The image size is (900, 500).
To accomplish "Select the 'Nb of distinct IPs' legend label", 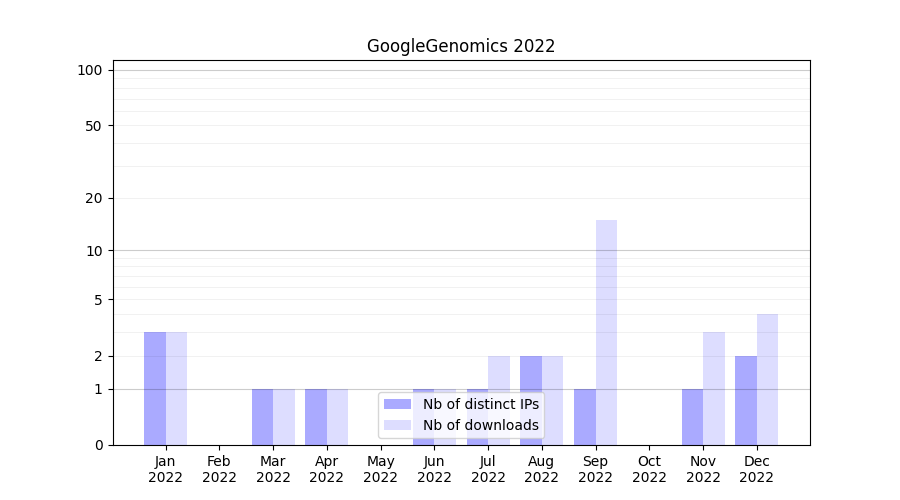I will click(x=480, y=404).
